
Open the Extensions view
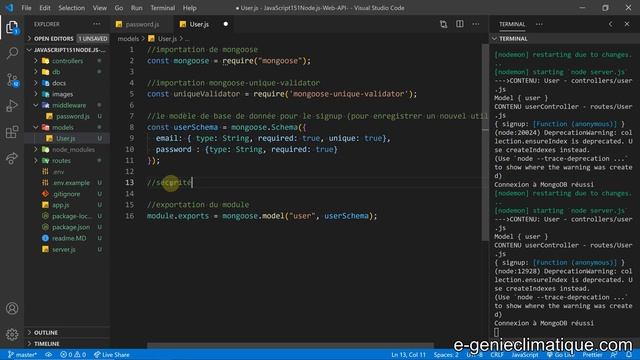click(x=12, y=132)
